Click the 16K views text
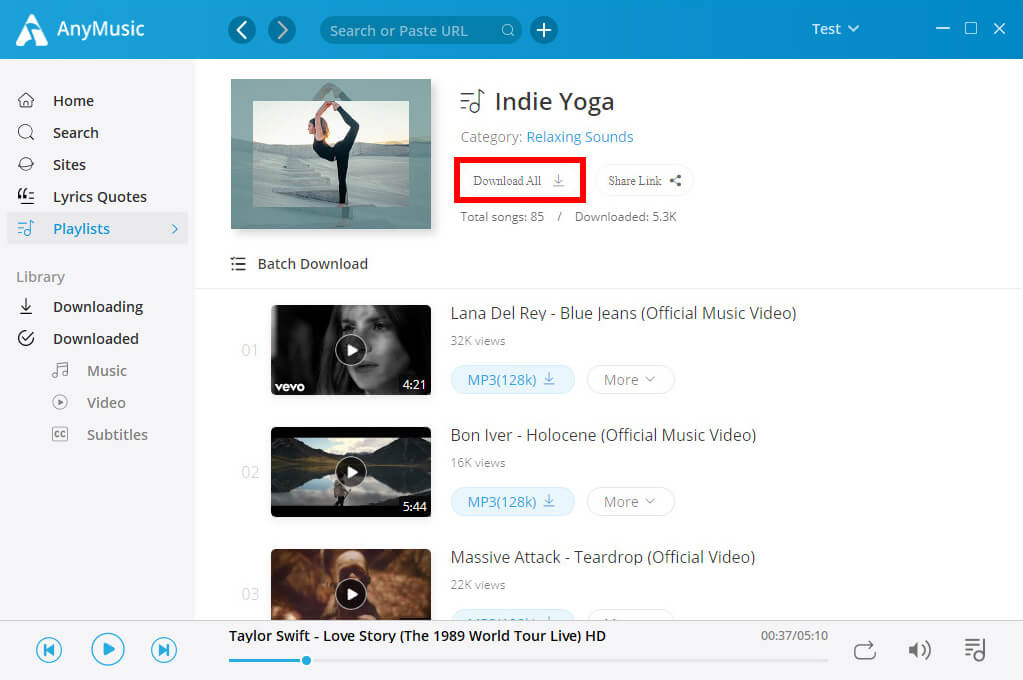The width and height of the screenshot is (1023, 680). point(478,463)
